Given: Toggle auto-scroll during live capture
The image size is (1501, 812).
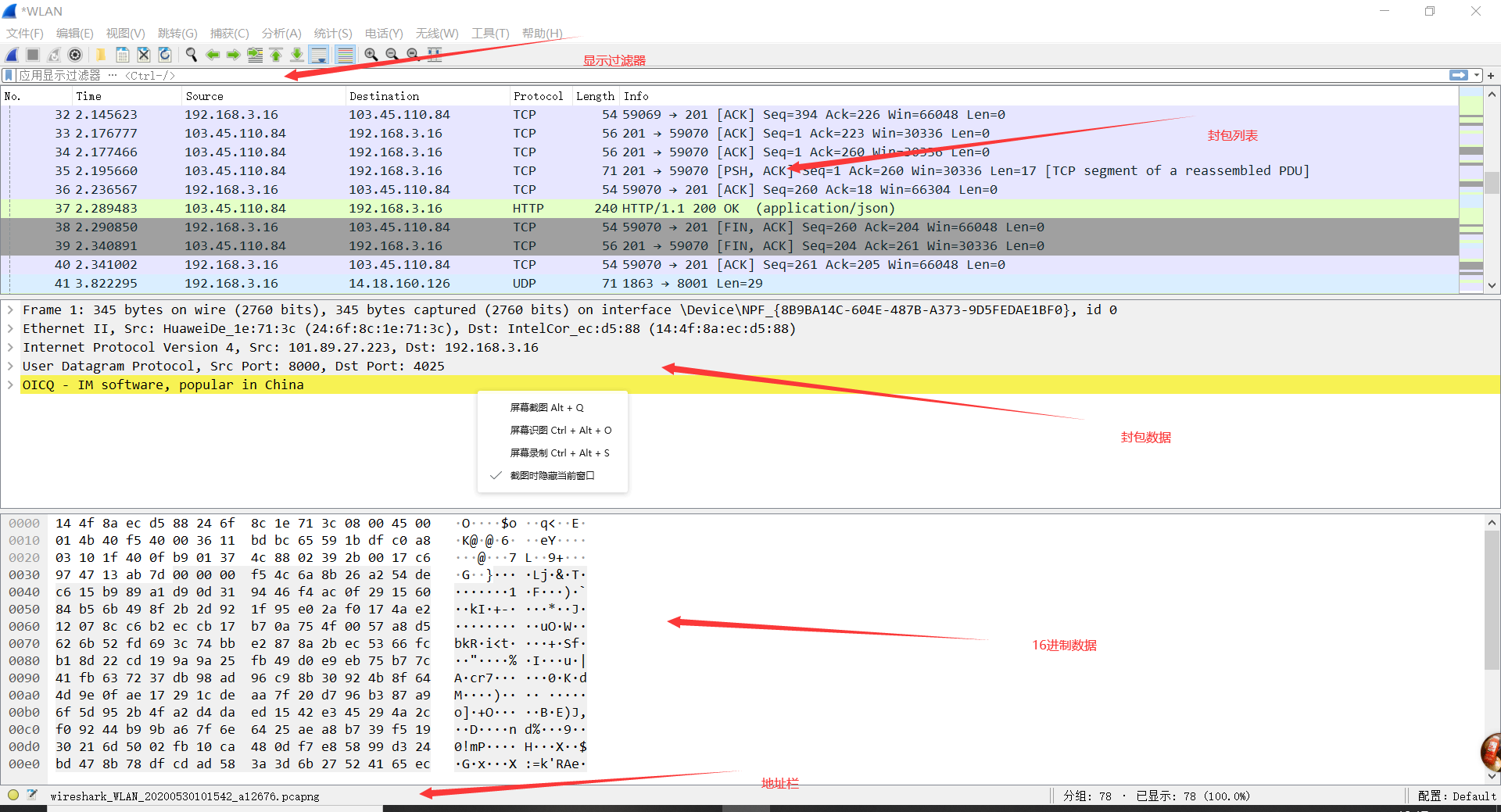Looking at the screenshot, I should pyautogui.click(x=318, y=55).
